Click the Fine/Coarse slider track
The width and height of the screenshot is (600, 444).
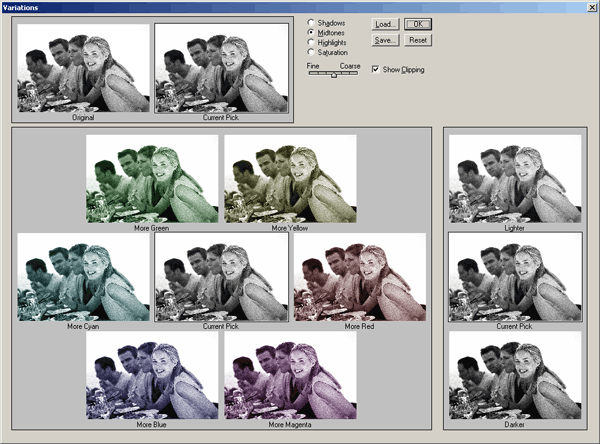click(334, 73)
